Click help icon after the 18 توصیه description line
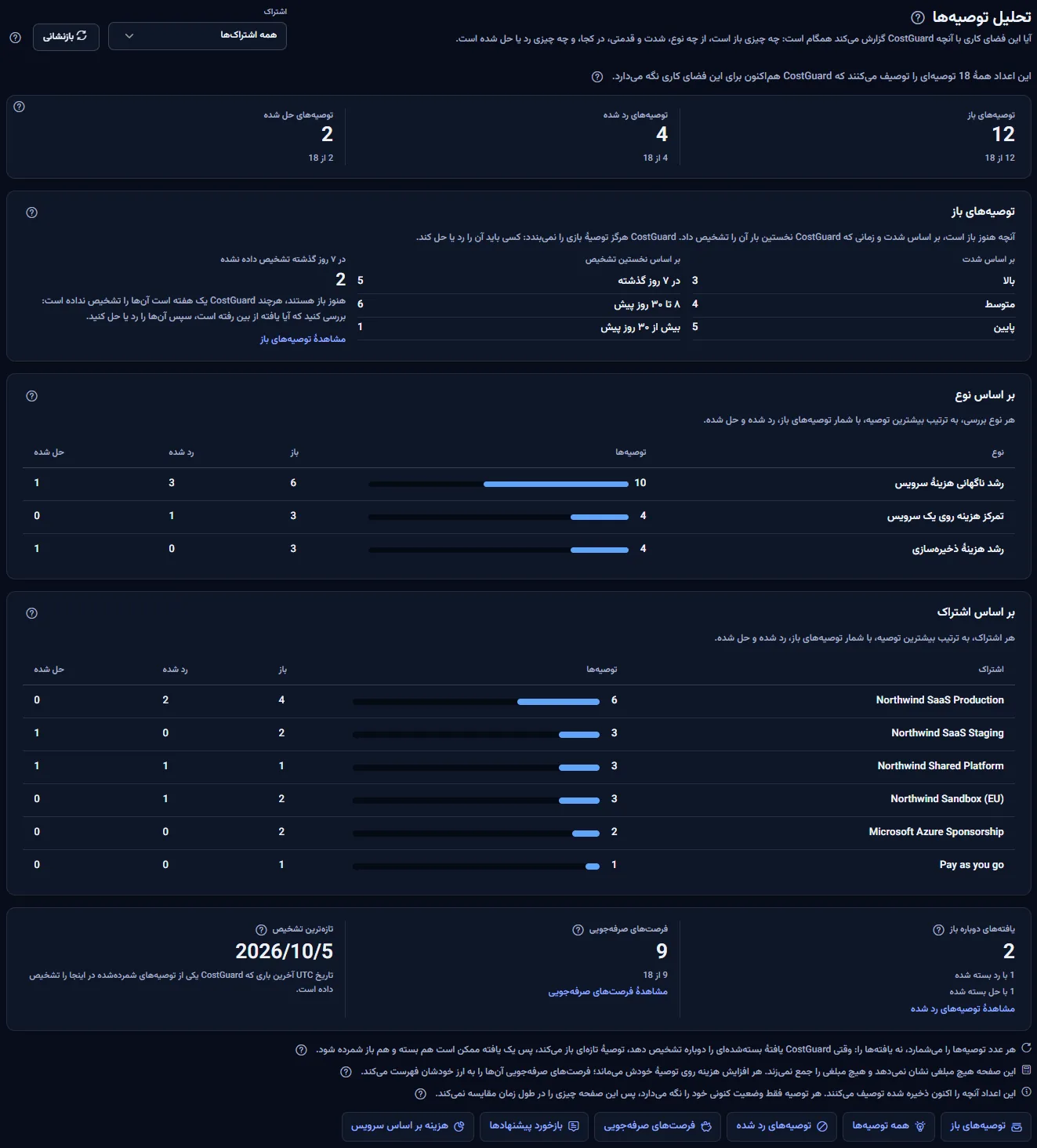 597,77
